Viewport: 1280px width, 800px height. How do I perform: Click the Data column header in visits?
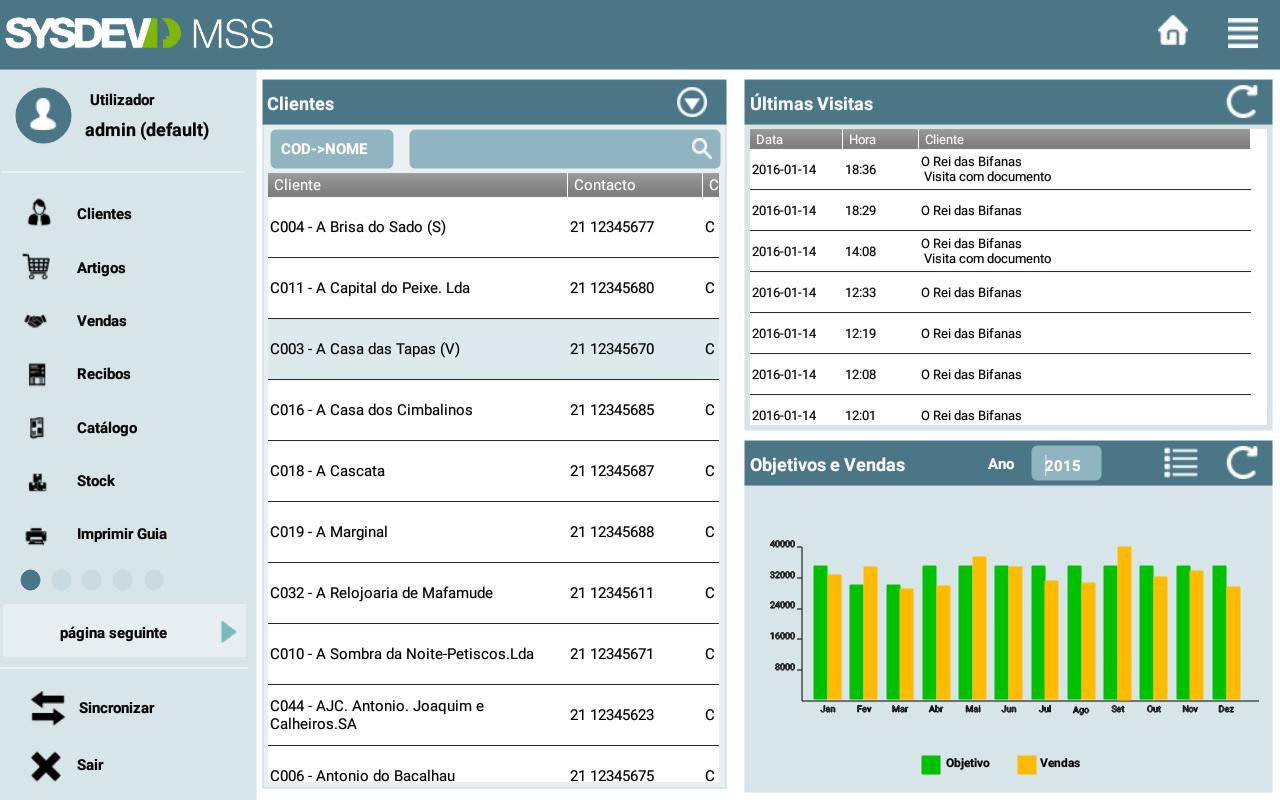pyautogui.click(x=796, y=139)
